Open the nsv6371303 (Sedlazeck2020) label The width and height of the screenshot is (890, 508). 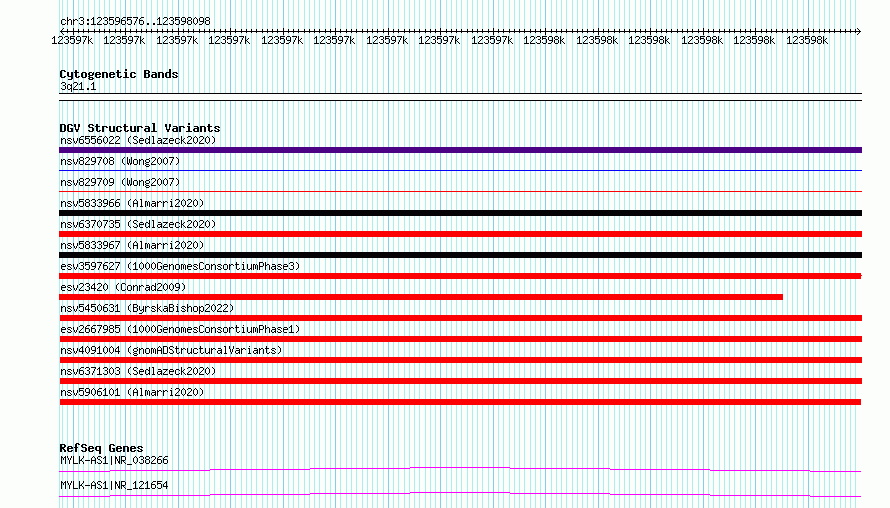point(138,371)
